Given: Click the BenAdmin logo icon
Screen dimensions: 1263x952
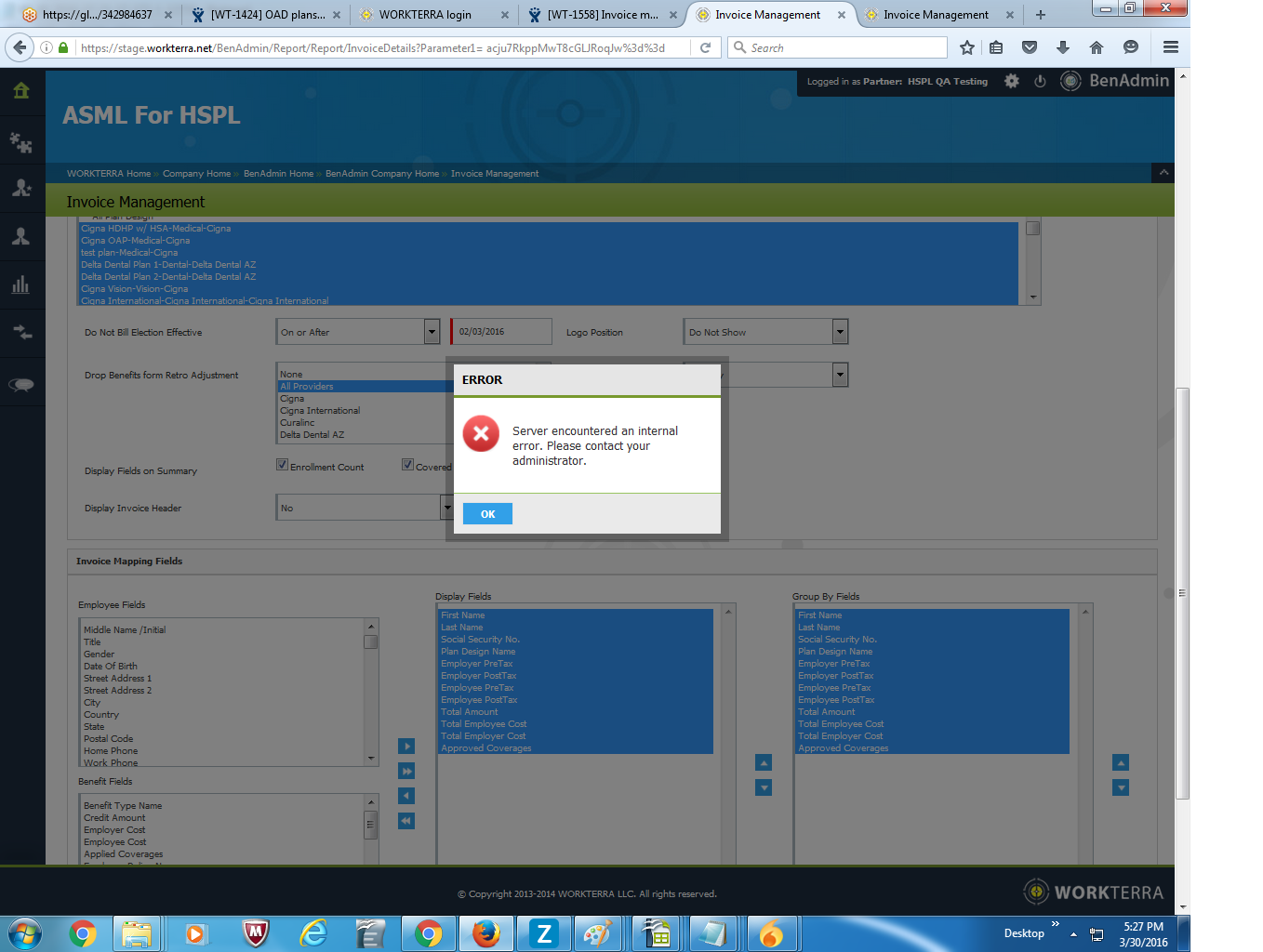Looking at the screenshot, I should click(x=1070, y=81).
